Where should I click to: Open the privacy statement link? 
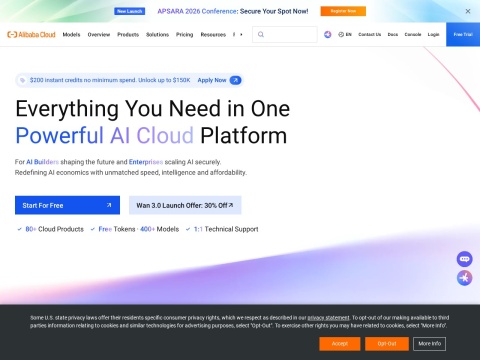328,318
